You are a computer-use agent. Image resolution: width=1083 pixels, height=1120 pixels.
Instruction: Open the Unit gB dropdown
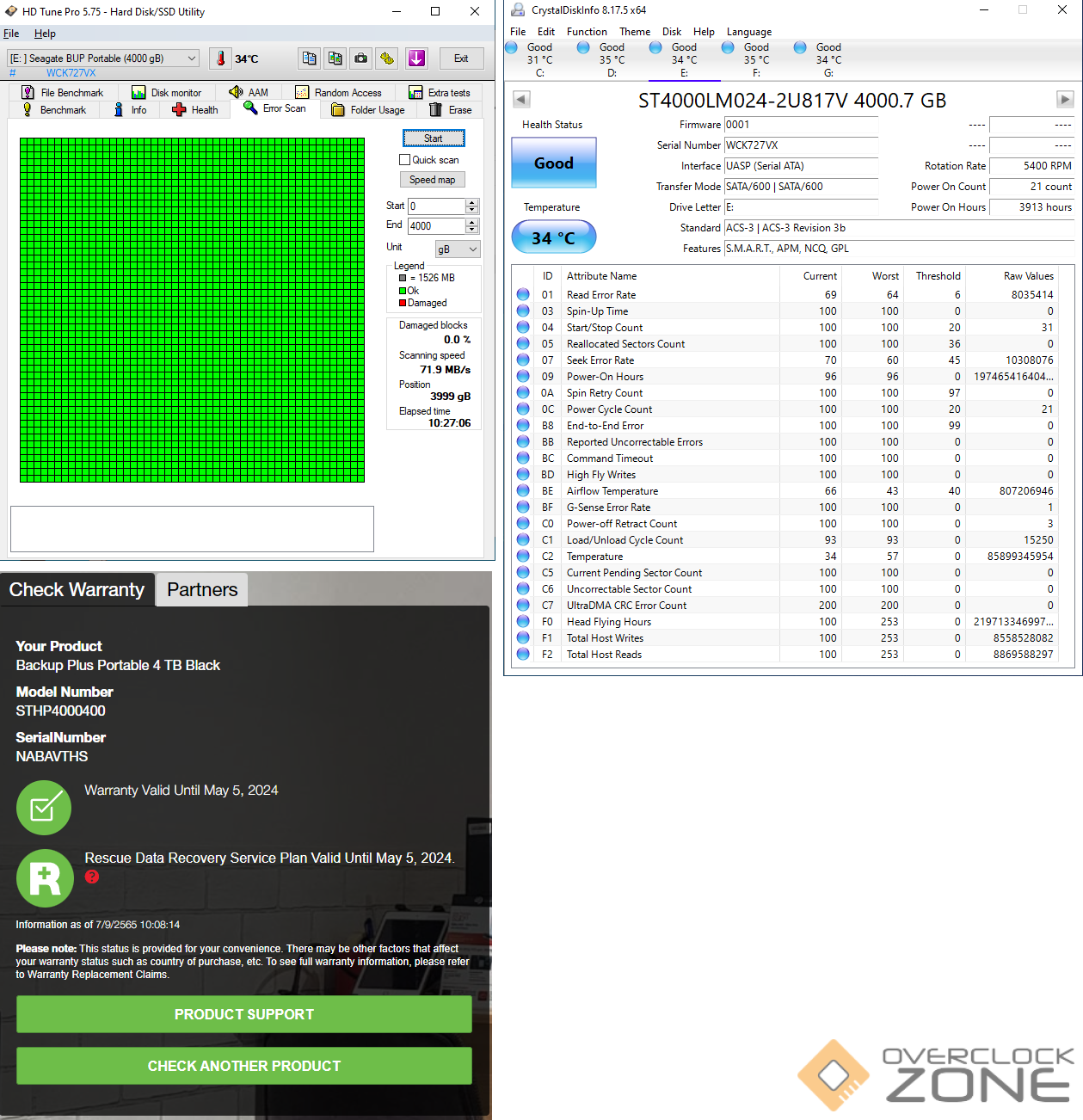click(457, 249)
